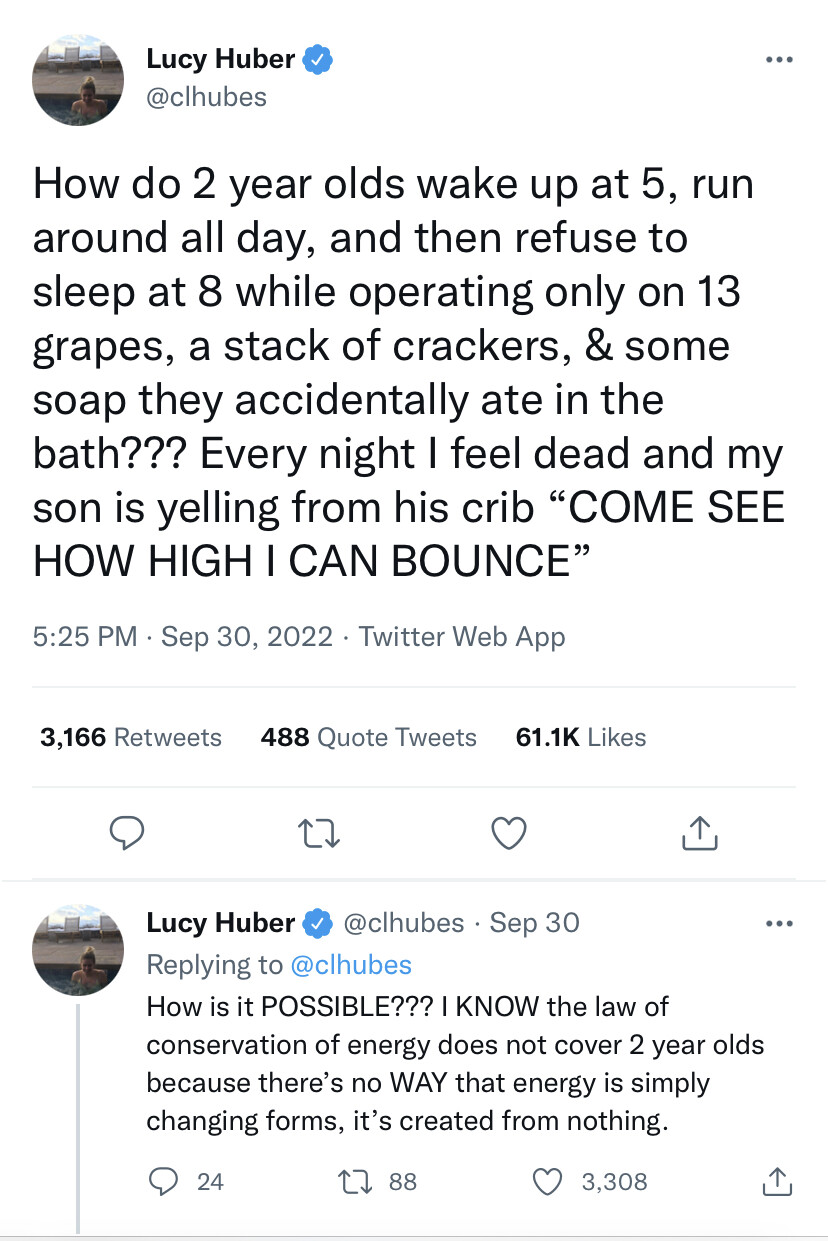View the 488 Quote Tweets

(368, 738)
